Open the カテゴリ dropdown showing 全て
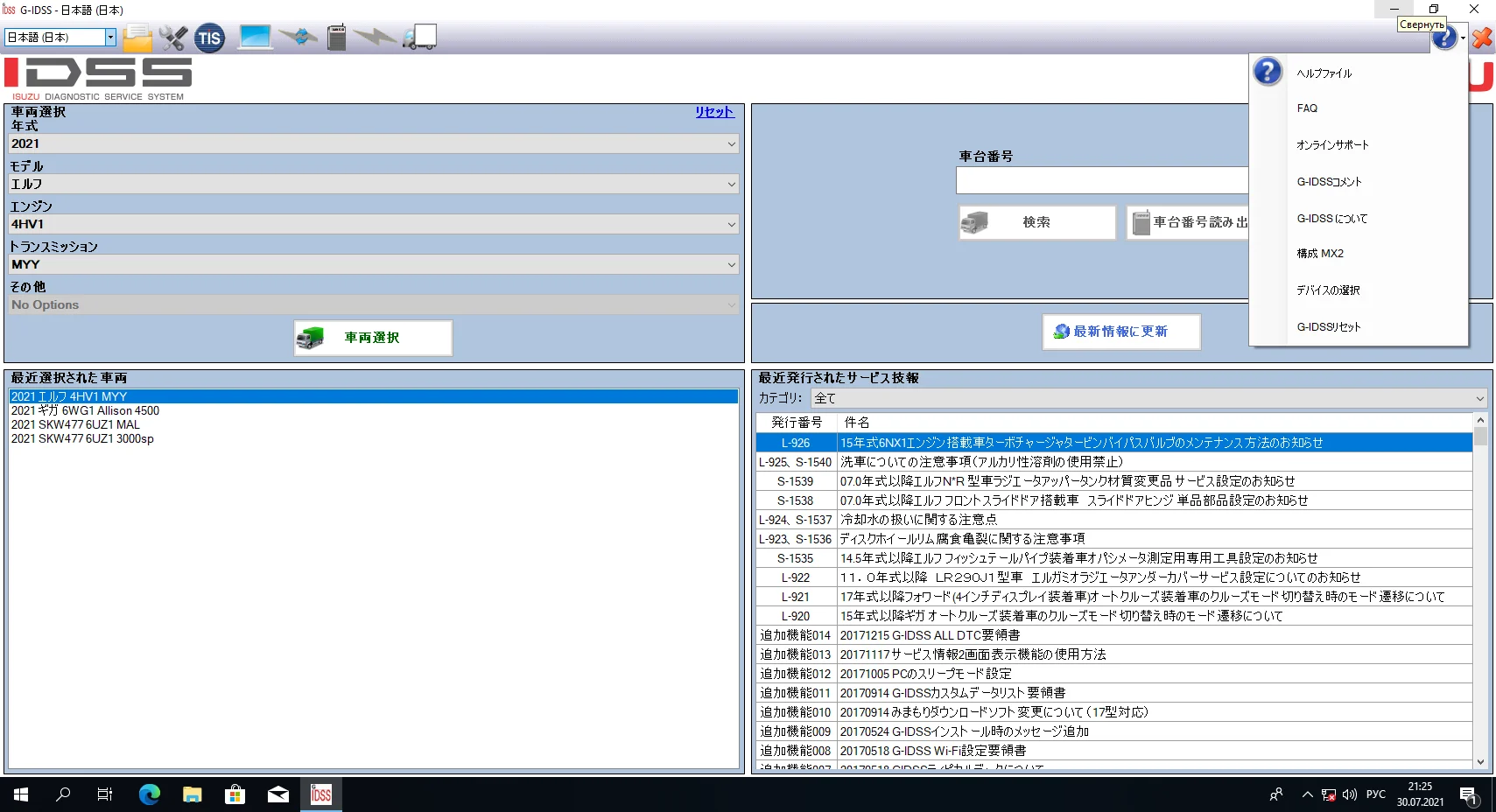 (x=1149, y=398)
